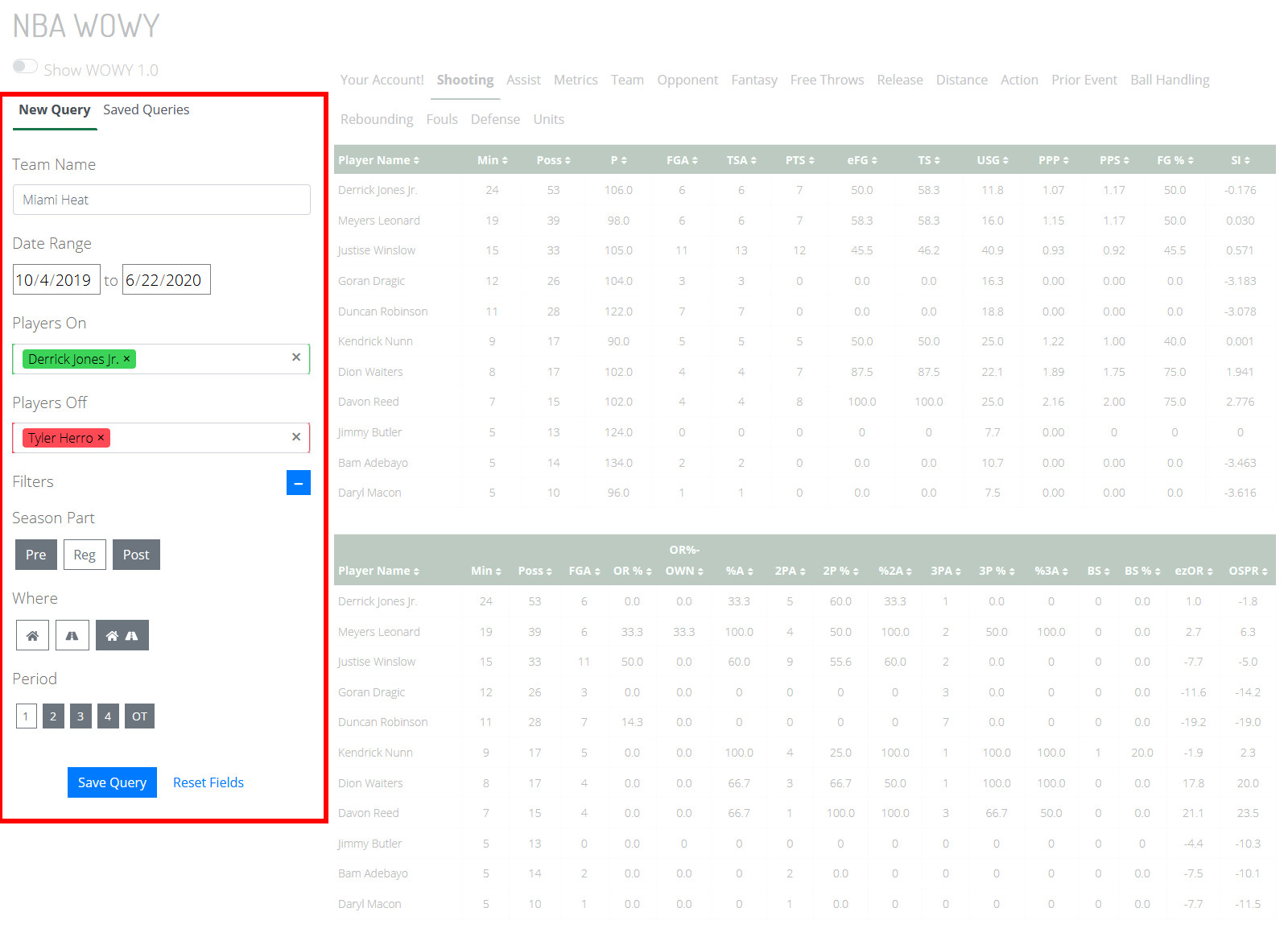Toggle the Reg season part filter

tap(85, 555)
